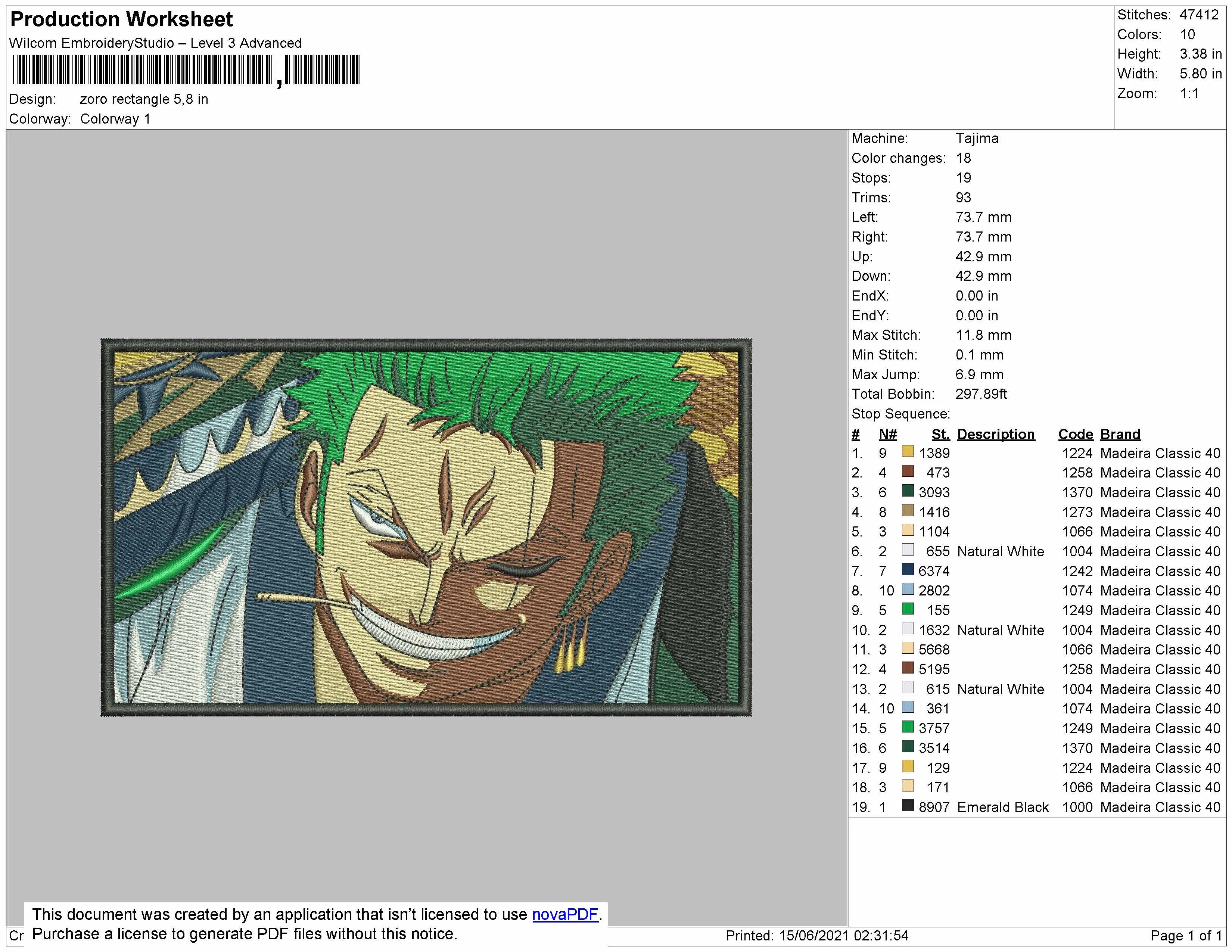Click the 'Brand' column header
Image resolution: width=1232 pixels, height=952 pixels.
point(1120,434)
